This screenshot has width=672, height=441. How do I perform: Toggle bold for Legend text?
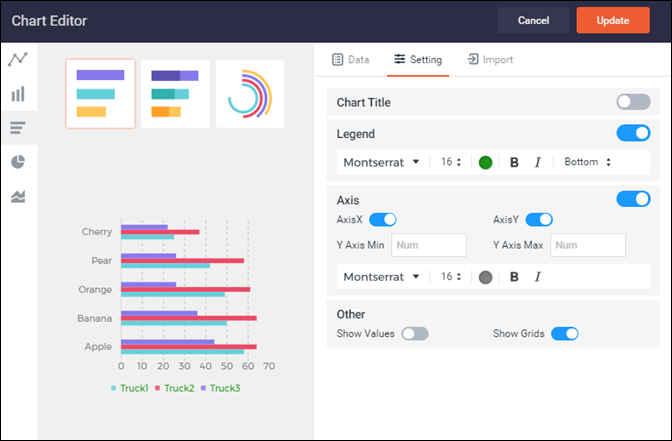[x=514, y=162]
